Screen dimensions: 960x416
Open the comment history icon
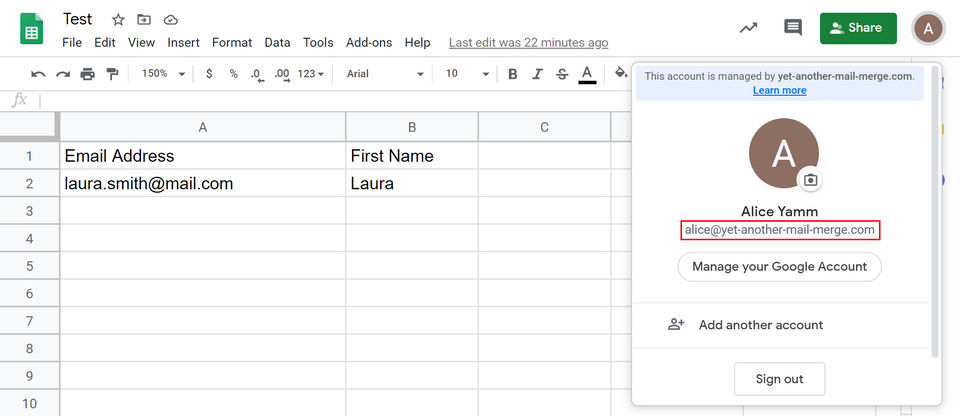[793, 28]
